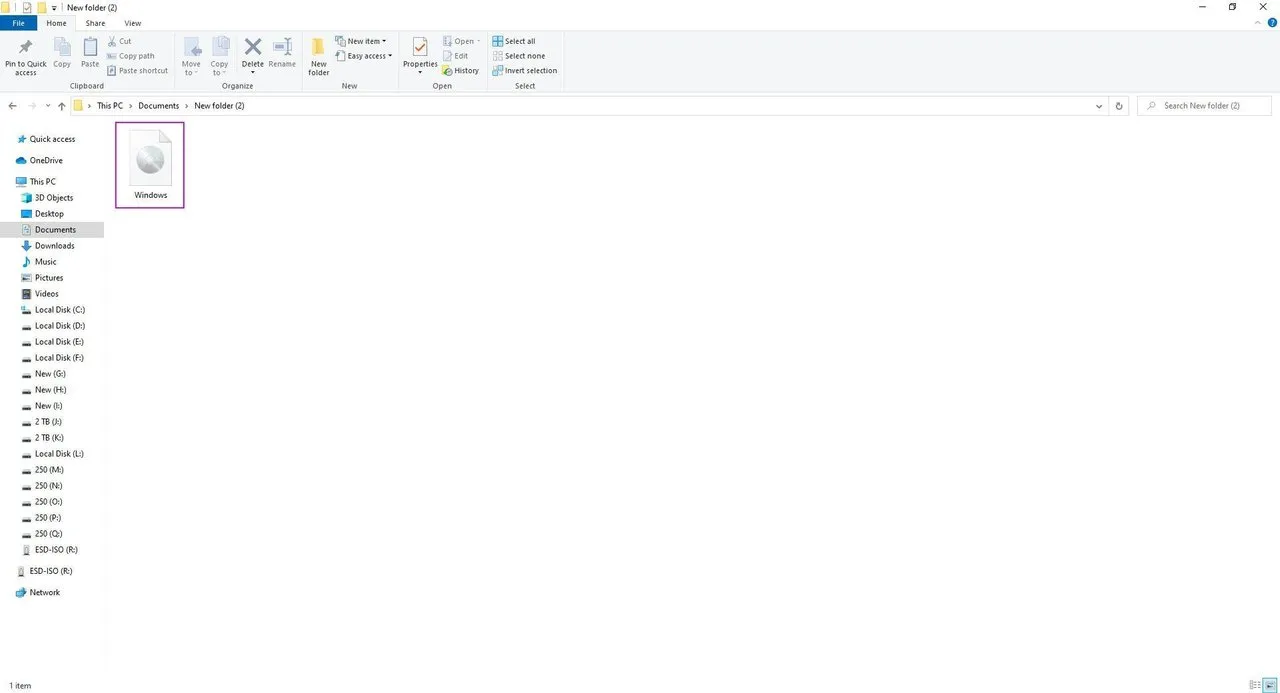1280x693 pixels.
Task: Open the Move to dropdown
Action: tap(191, 58)
